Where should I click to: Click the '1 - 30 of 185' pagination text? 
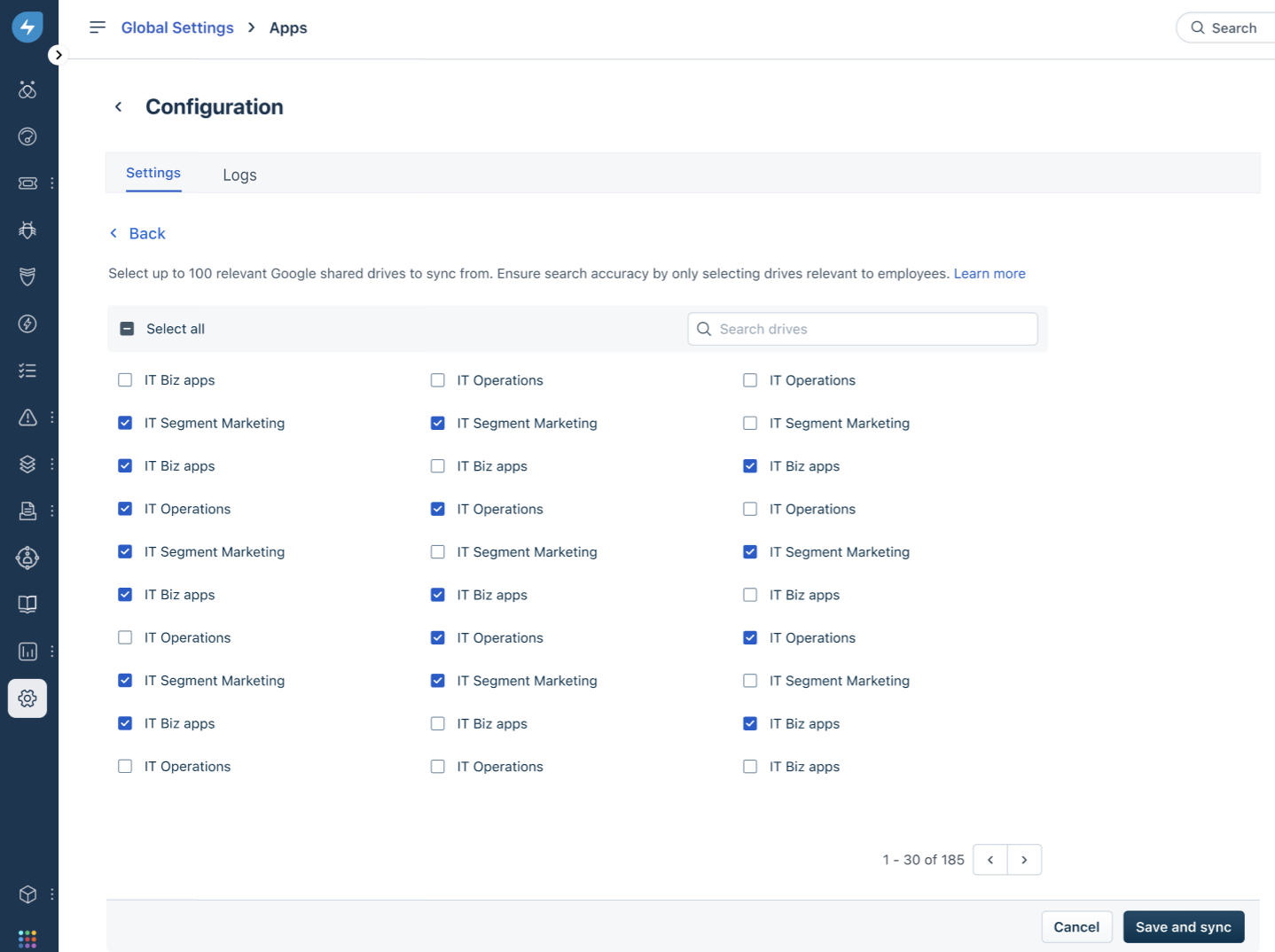point(923,860)
